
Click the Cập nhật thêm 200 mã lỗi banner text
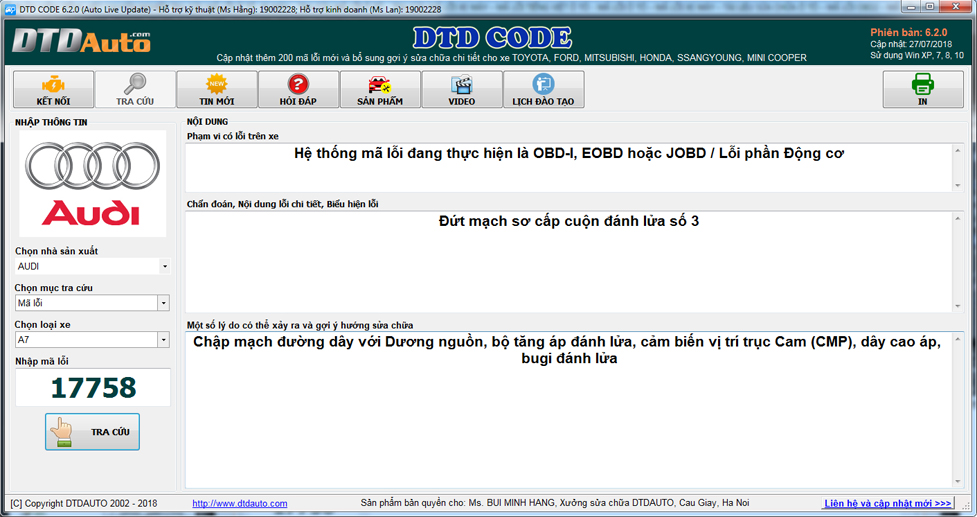[x=512, y=58]
